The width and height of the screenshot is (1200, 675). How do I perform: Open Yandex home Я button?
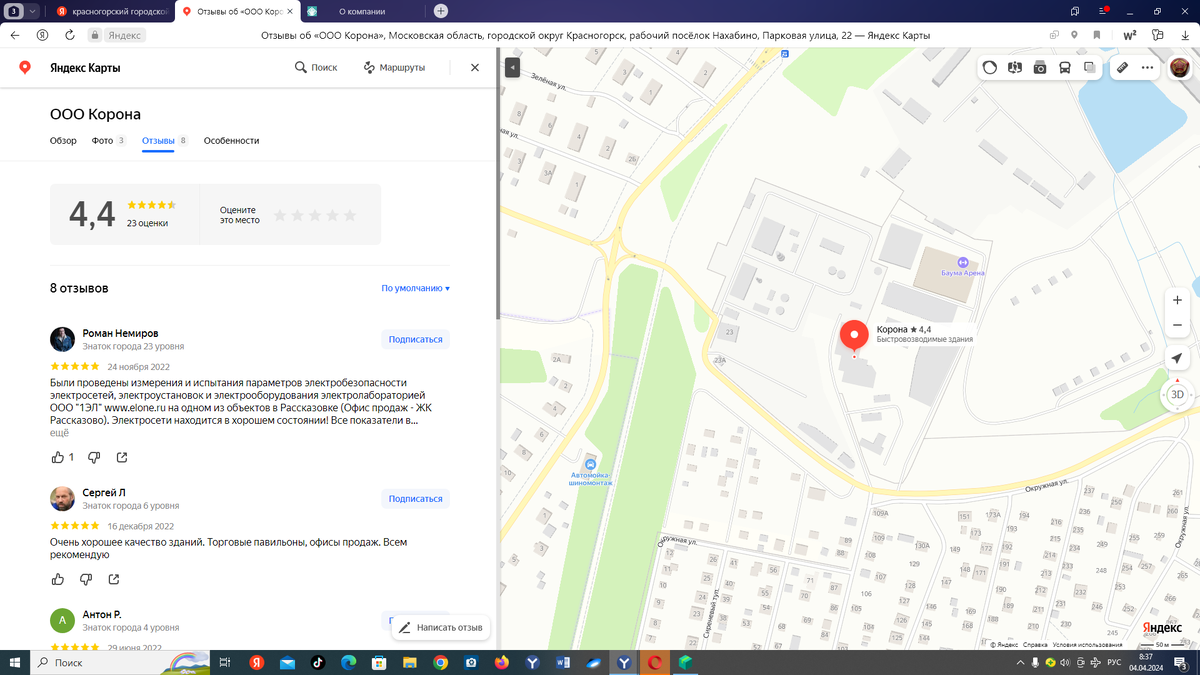tap(42, 35)
